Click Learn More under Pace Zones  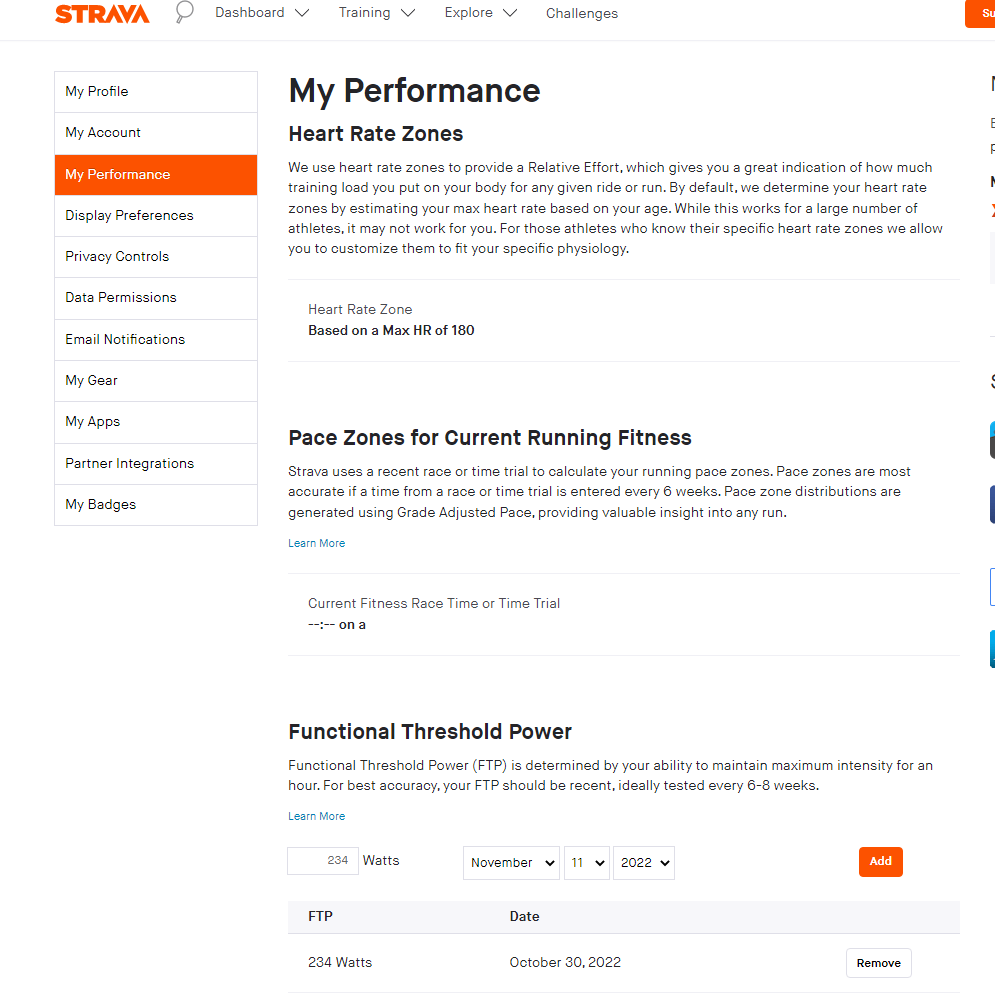(x=316, y=543)
